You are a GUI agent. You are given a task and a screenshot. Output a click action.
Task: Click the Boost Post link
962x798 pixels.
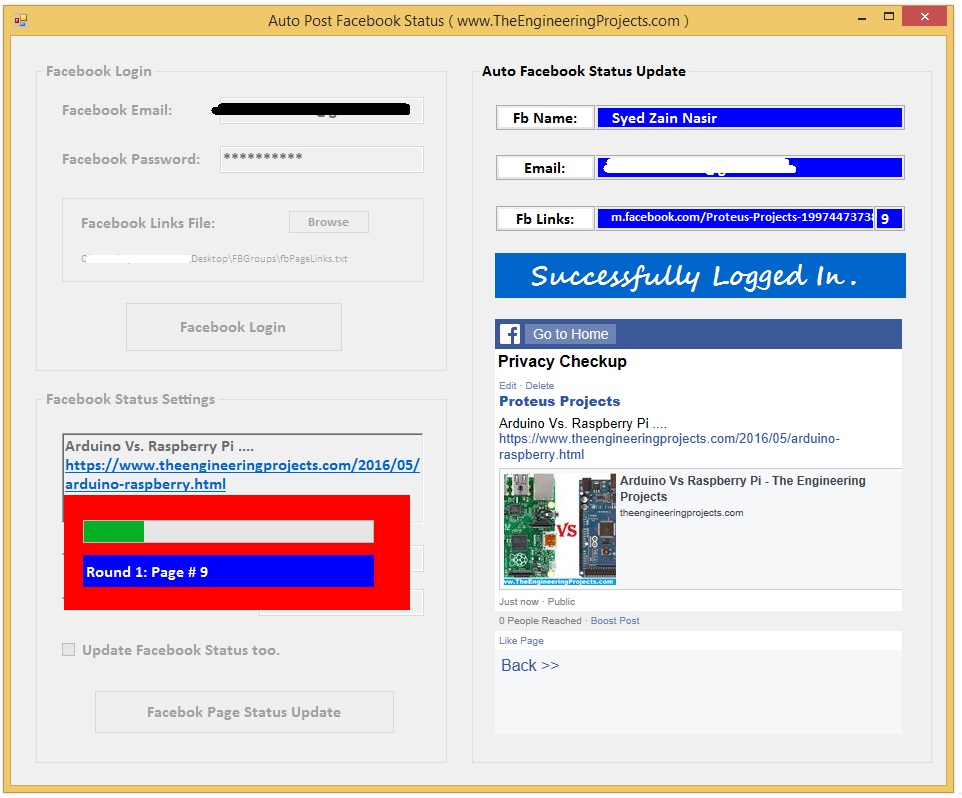[x=615, y=621]
